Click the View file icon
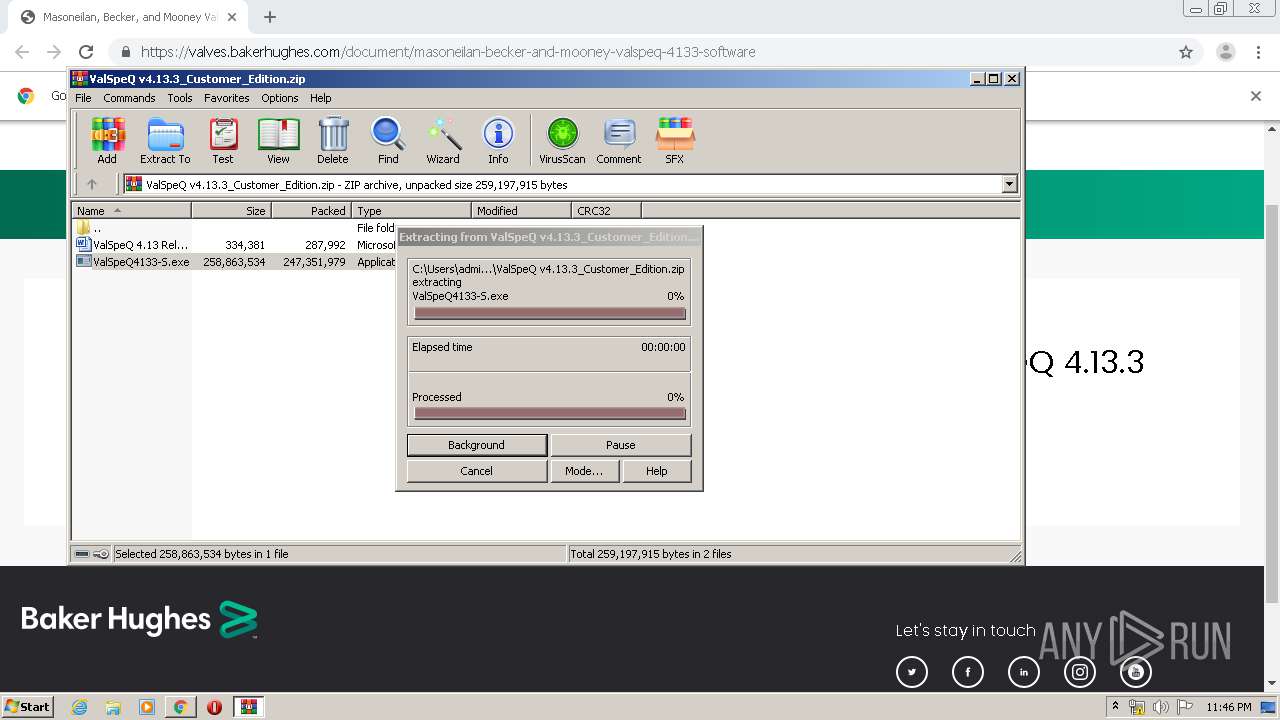 tap(278, 141)
